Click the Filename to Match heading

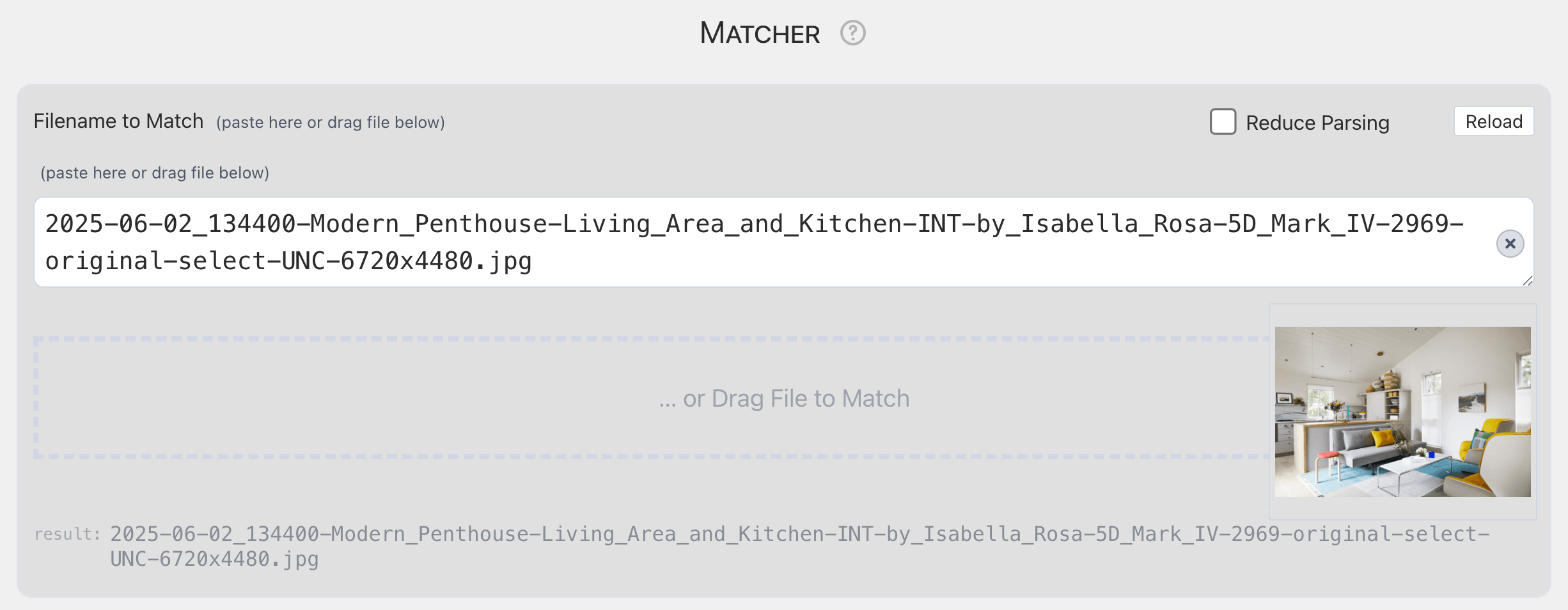(118, 120)
